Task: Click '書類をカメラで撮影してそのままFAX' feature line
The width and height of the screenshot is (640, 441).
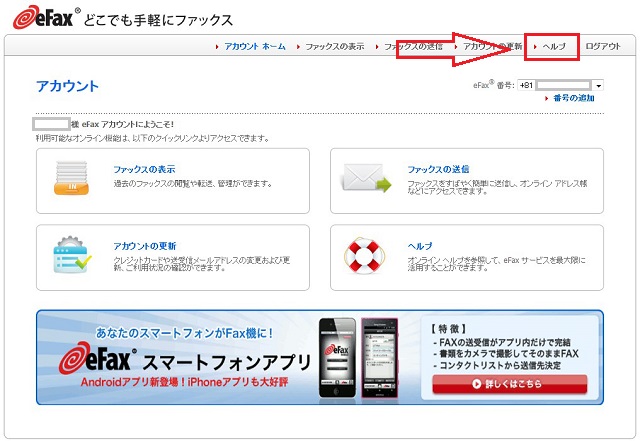Action: pos(506,354)
